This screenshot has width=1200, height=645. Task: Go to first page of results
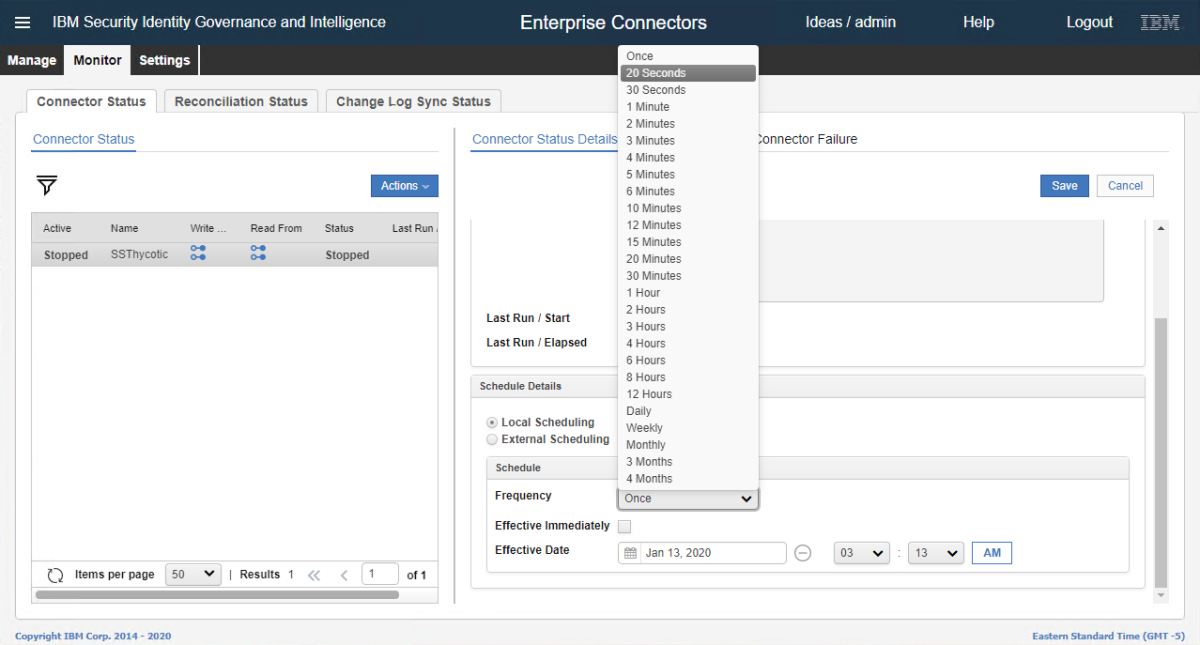click(314, 575)
